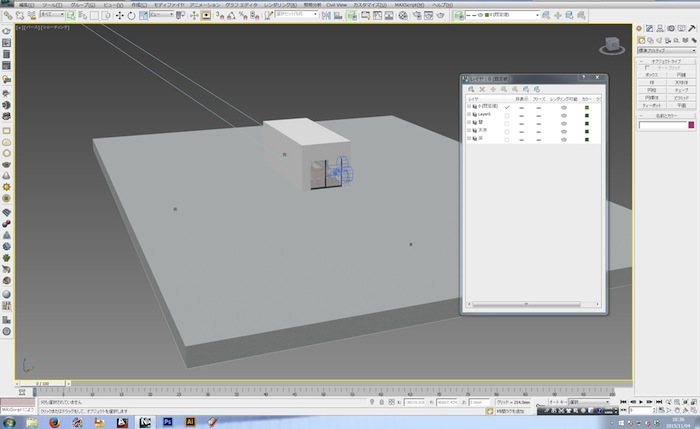
Task: Toggle the current-layer checkbox for 壁 layer
Action: click(x=507, y=124)
